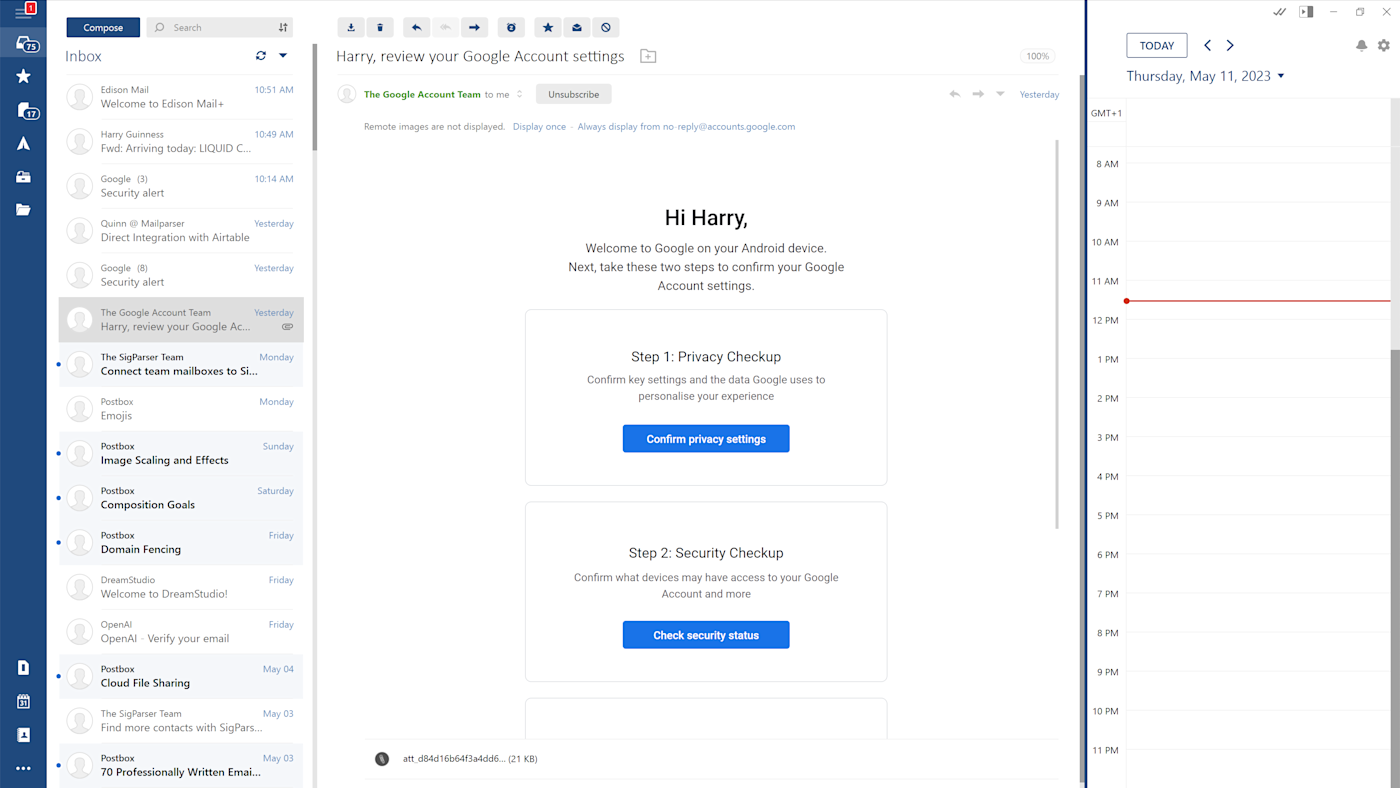Click the TODAY button in calendar
1400x788 pixels.
click(x=1157, y=46)
